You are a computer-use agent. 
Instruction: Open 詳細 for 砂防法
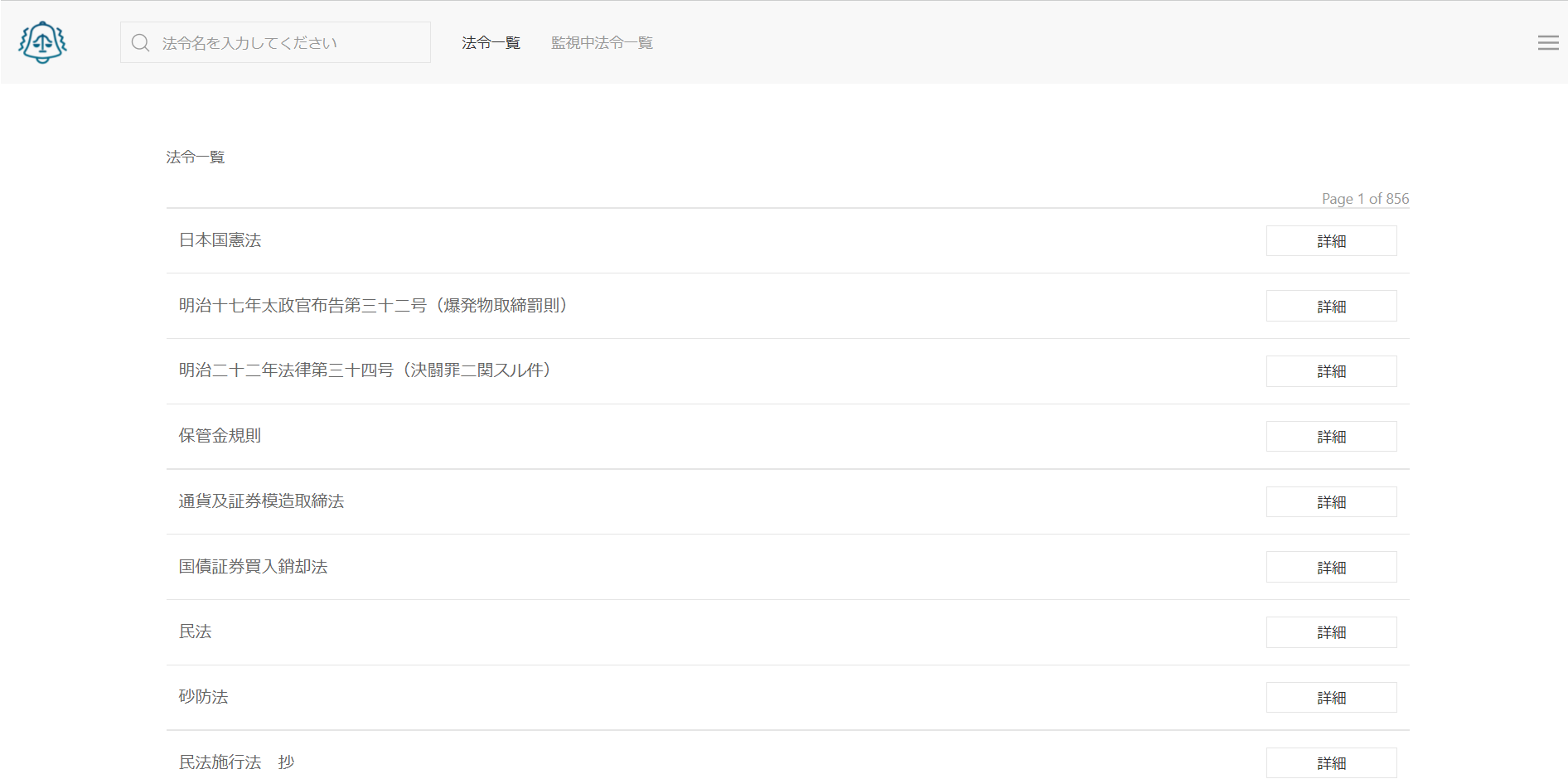pyautogui.click(x=1331, y=698)
